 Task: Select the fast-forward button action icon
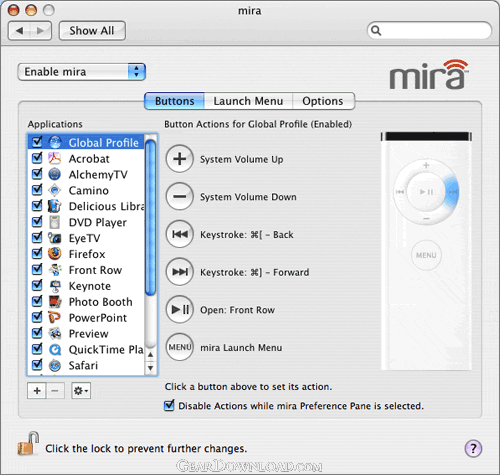[180, 272]
